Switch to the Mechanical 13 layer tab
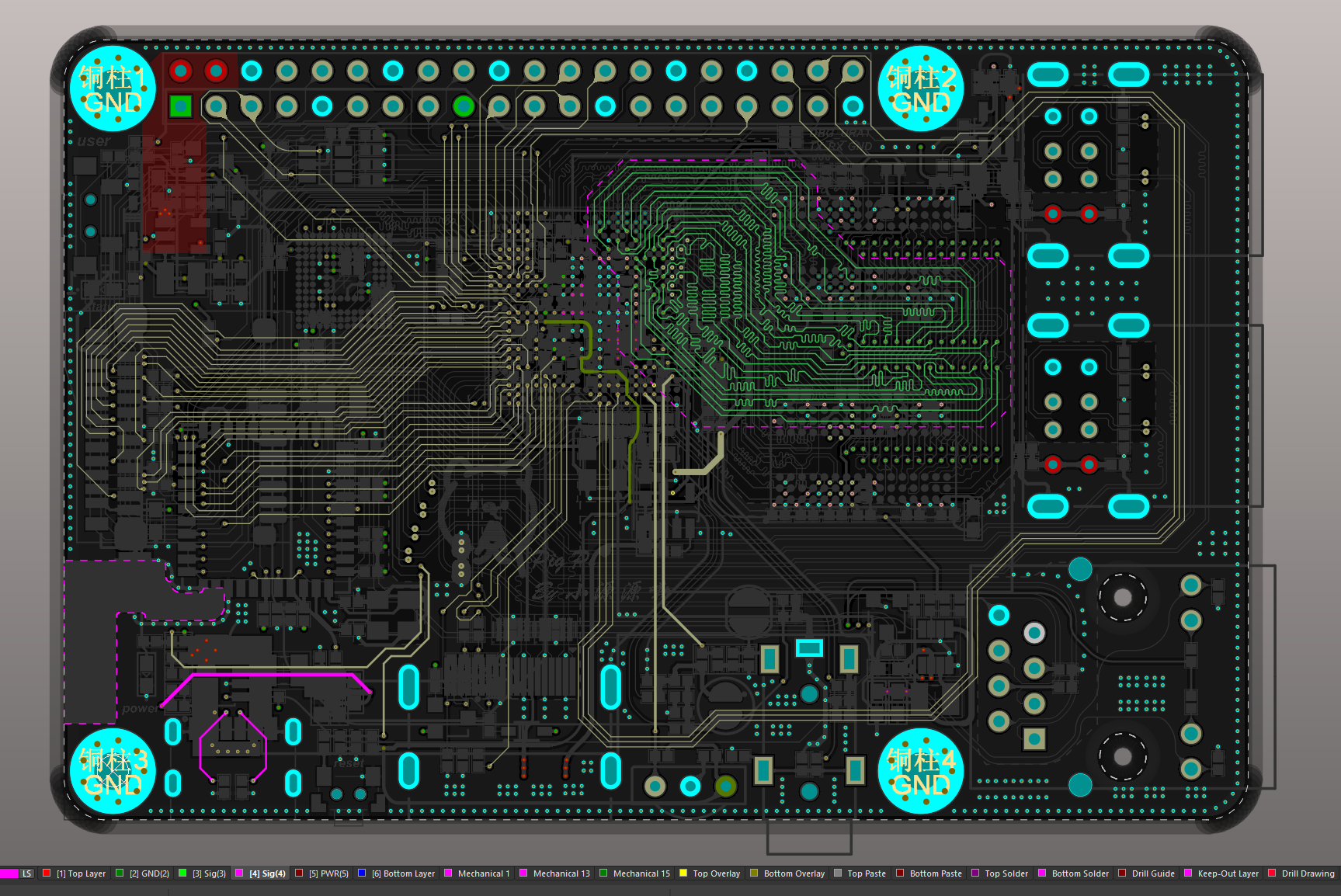 [561, 873]
